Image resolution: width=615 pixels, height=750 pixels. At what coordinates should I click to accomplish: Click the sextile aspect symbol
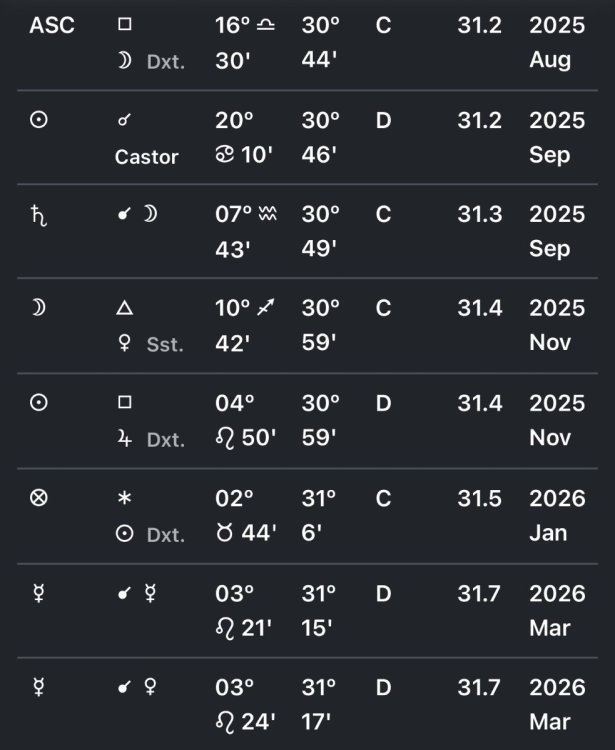(x=125, y=498)
